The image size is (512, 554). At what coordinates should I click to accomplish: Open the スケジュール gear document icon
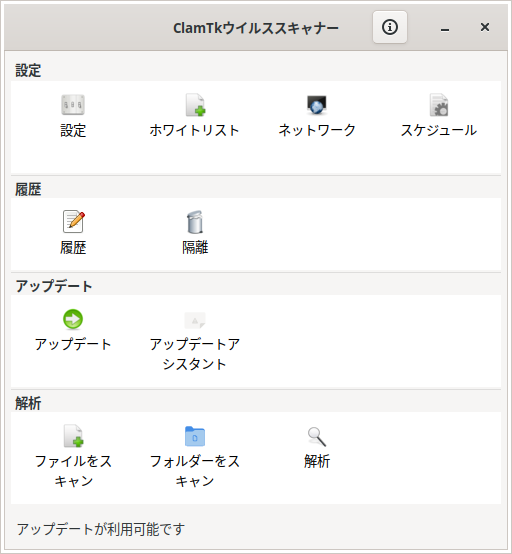point(439,105)
